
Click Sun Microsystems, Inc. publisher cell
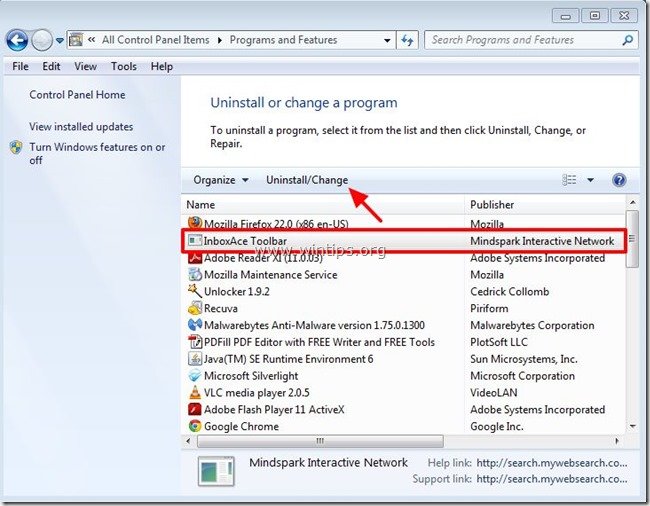[524, 359]
